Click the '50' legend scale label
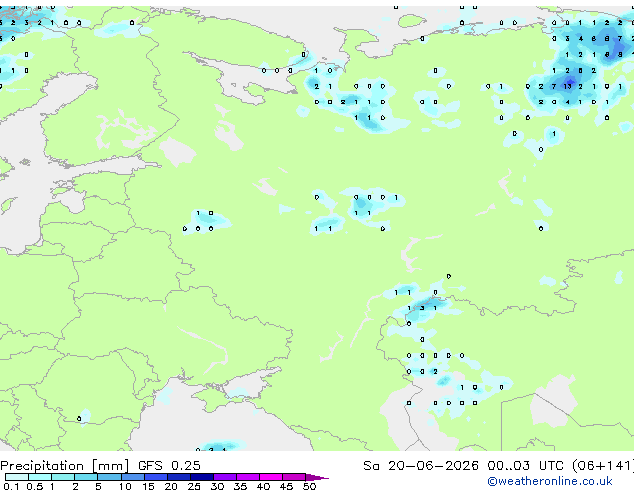634x490 pixels. (x=309, y=486)
